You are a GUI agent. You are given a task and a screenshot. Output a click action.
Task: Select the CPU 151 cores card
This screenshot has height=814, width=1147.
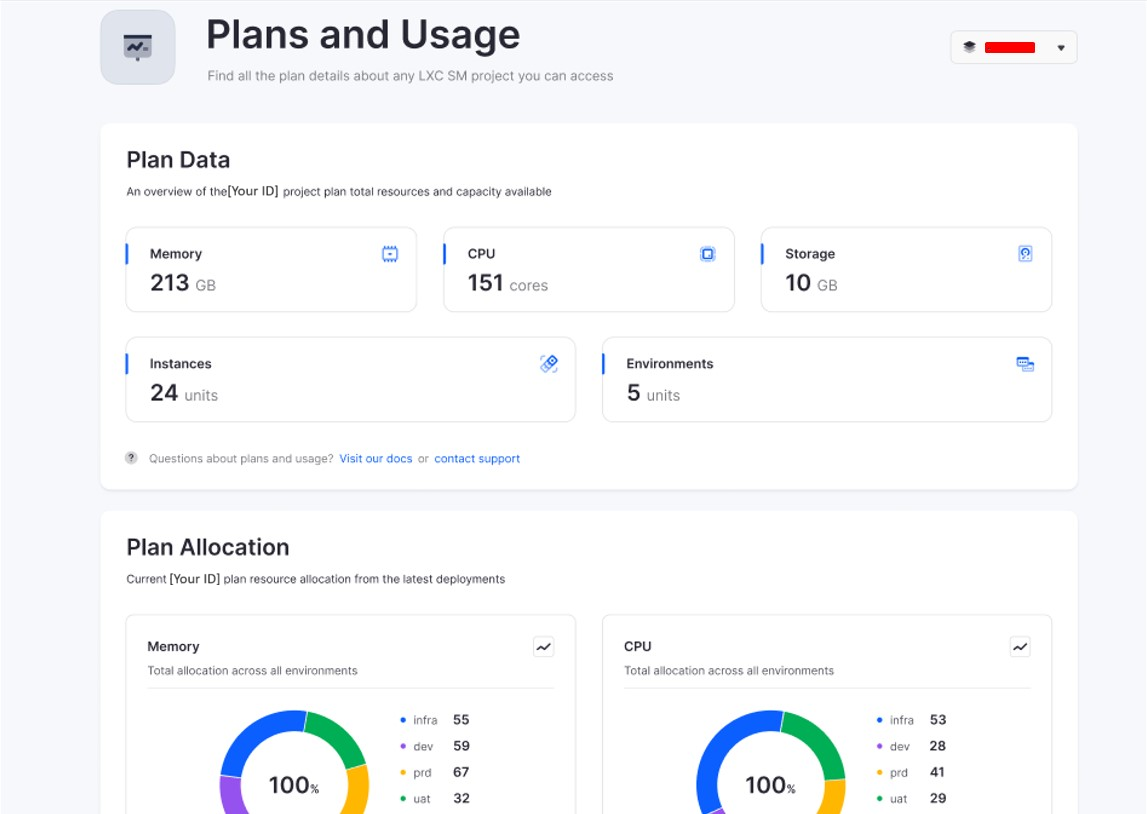tap(588, 270)
